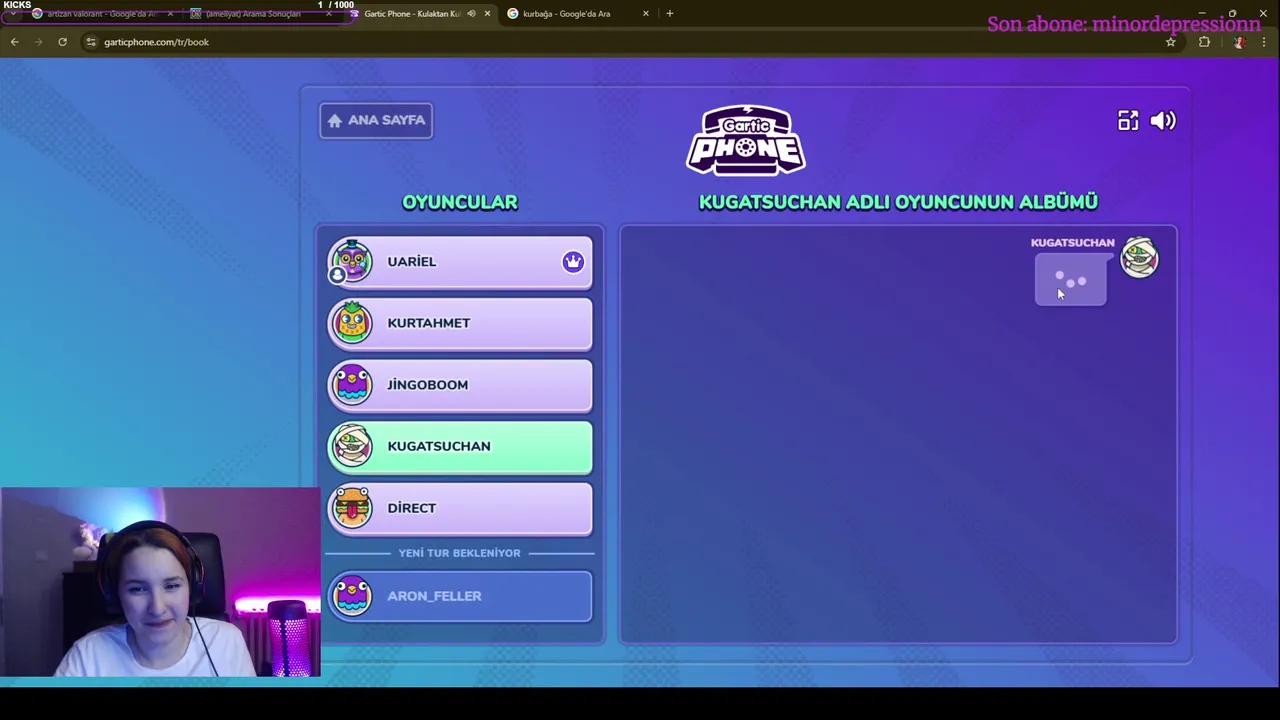Screen dimensions: 1280x720
Task: Mute the game sound speaker icon
Action: coord(1163,121)
